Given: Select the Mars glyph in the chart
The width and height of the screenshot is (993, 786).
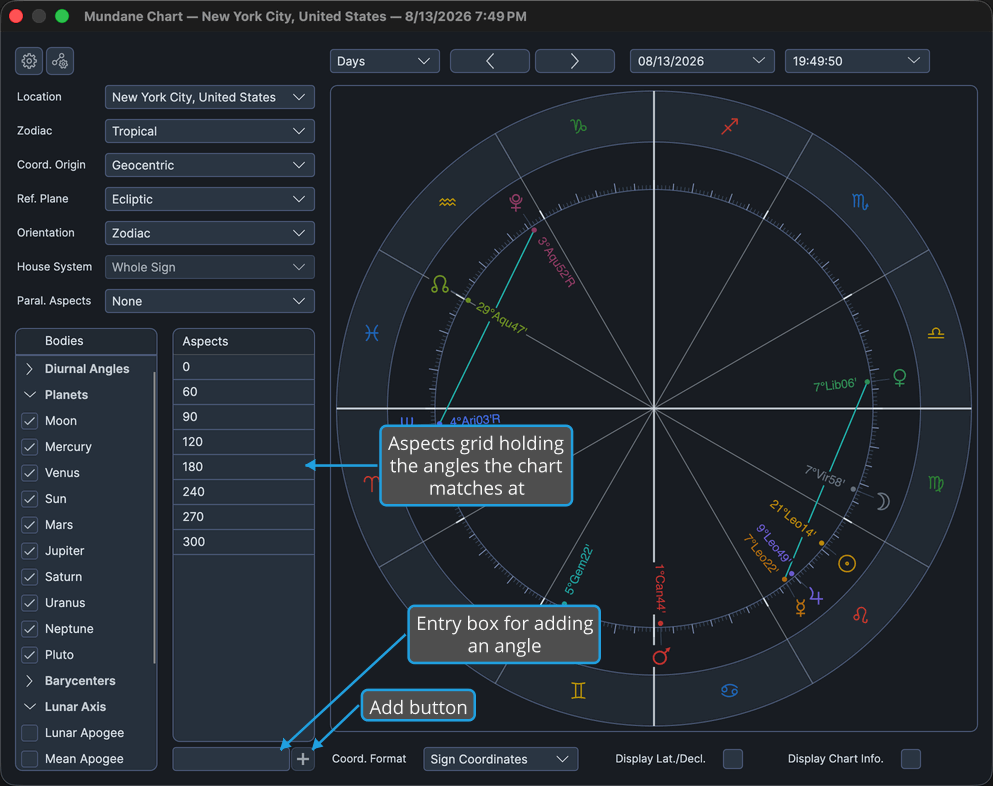Looking at the screenshot, I should [661, 656].
